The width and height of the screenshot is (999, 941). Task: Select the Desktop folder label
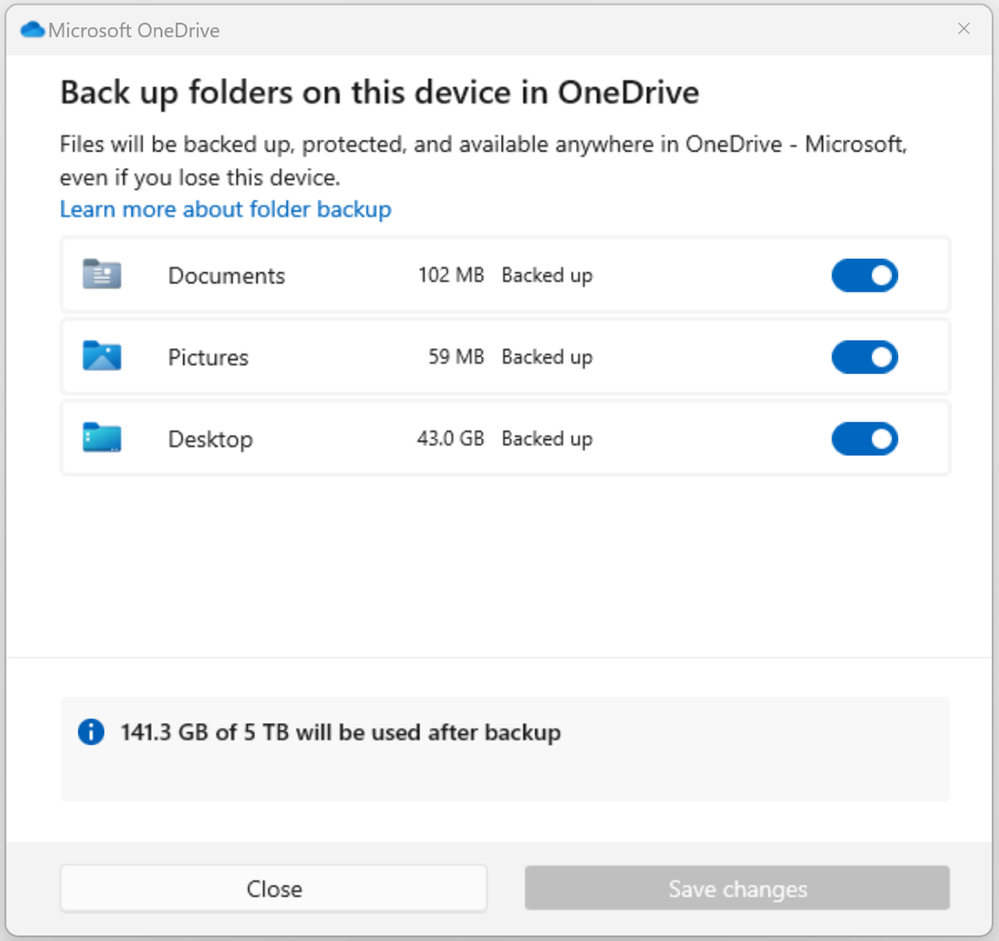[x=210, y=440]
